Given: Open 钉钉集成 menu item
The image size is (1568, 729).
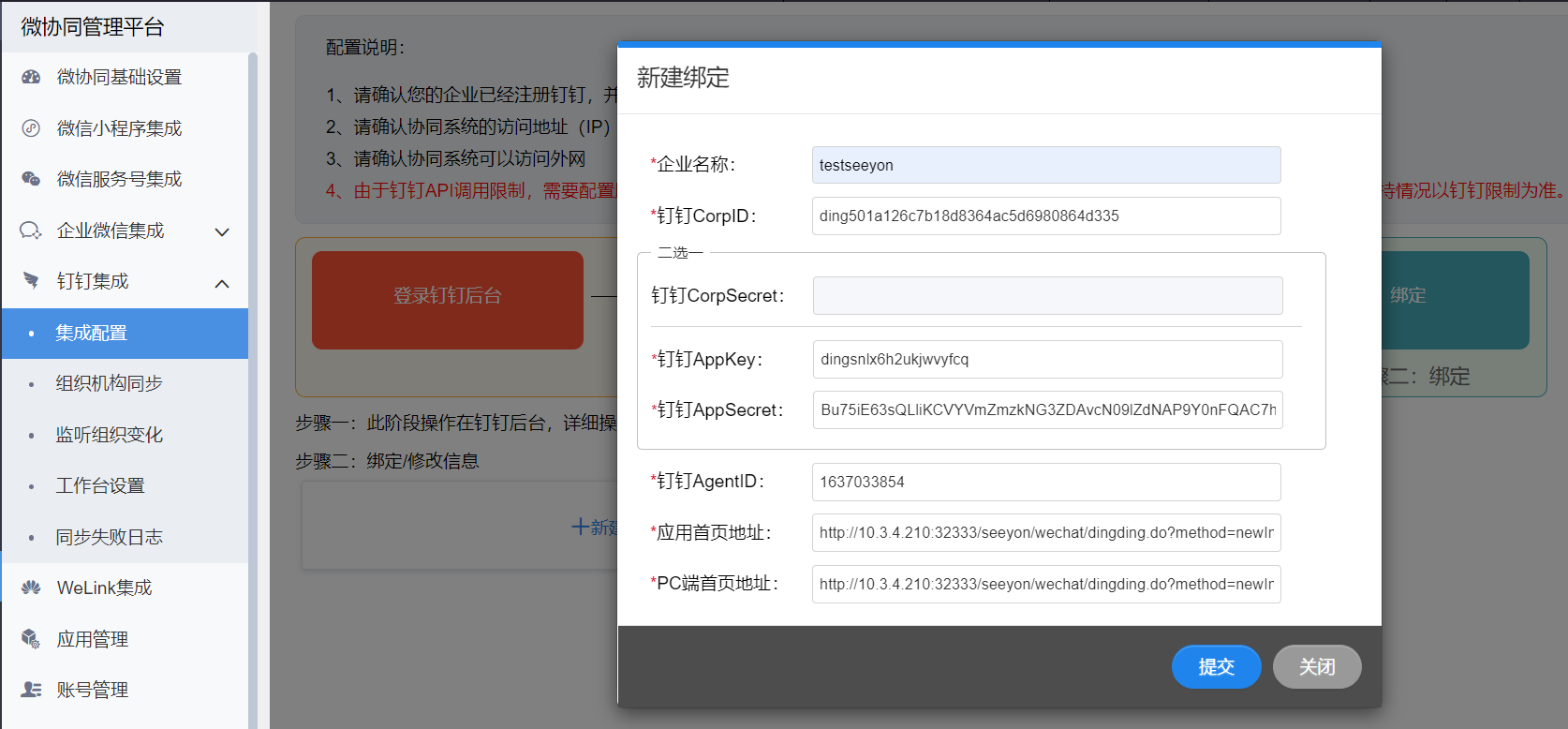Looking at the screenshot, I should (125, 281).
